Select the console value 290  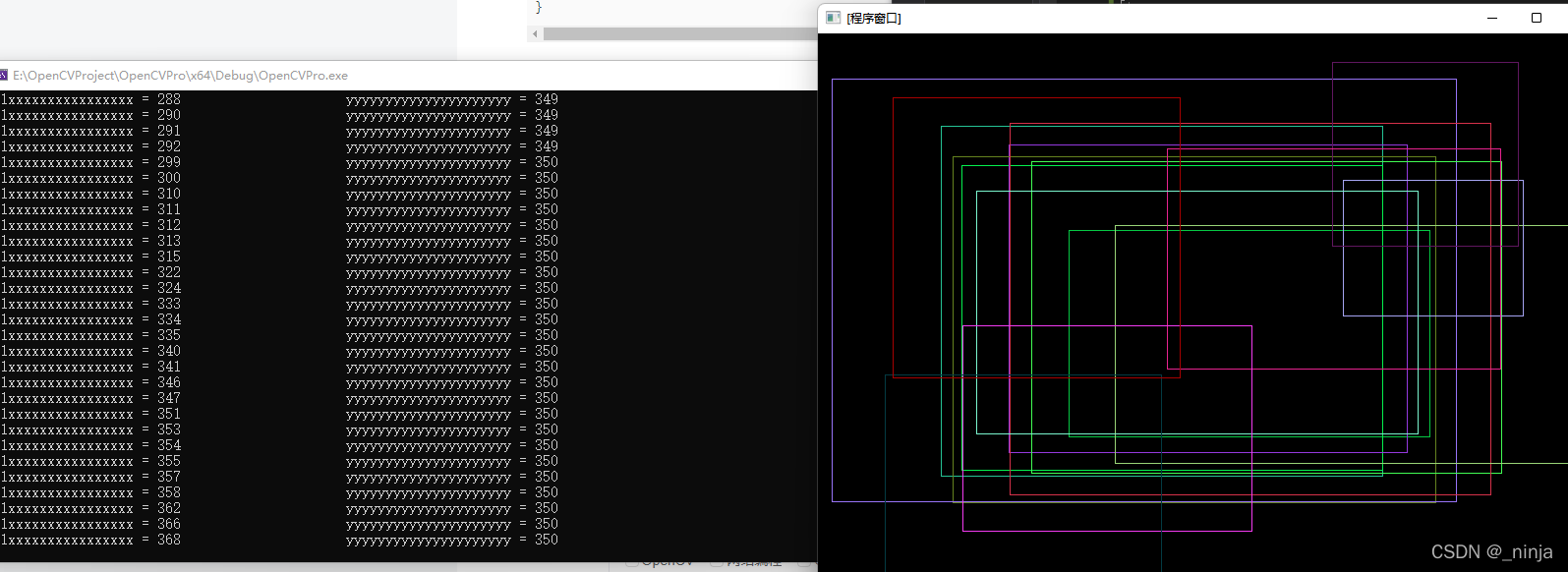coord(169,115)
